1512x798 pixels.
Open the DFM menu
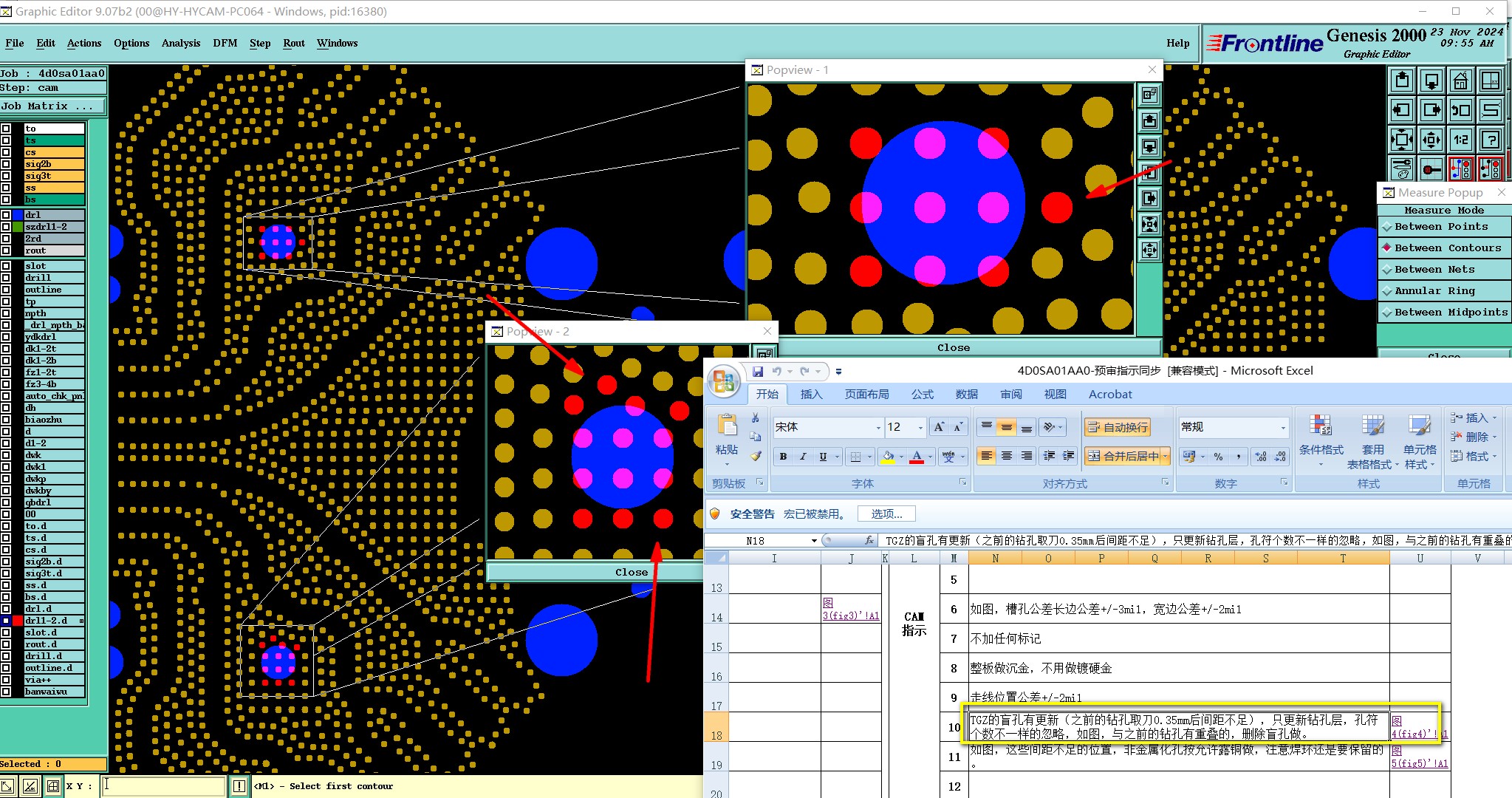point(225,43)
